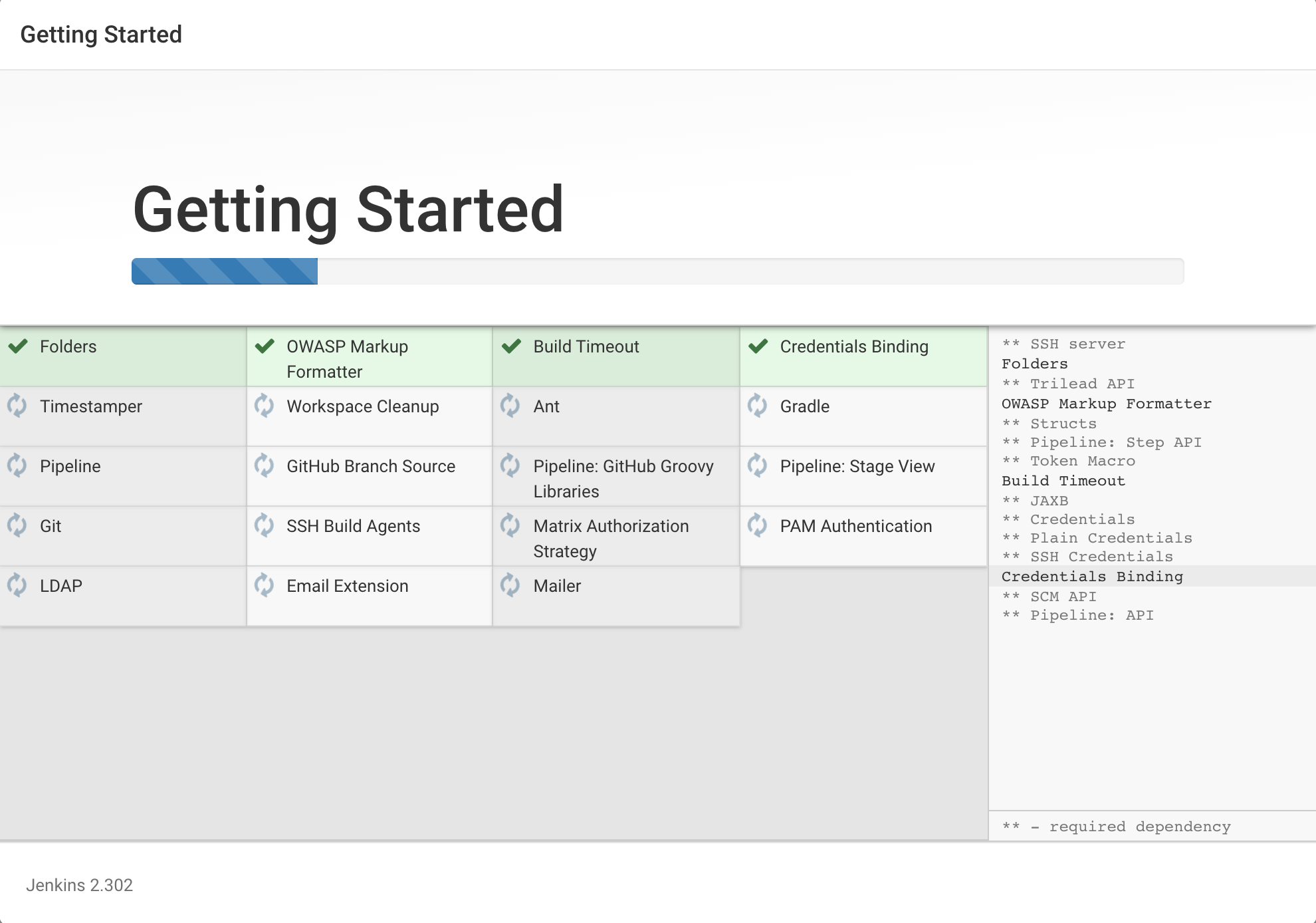Select the OWASP Markup Formatter plugin label
The width and height of the screenshot is (1316, 923).
click(x=347, y=359)
